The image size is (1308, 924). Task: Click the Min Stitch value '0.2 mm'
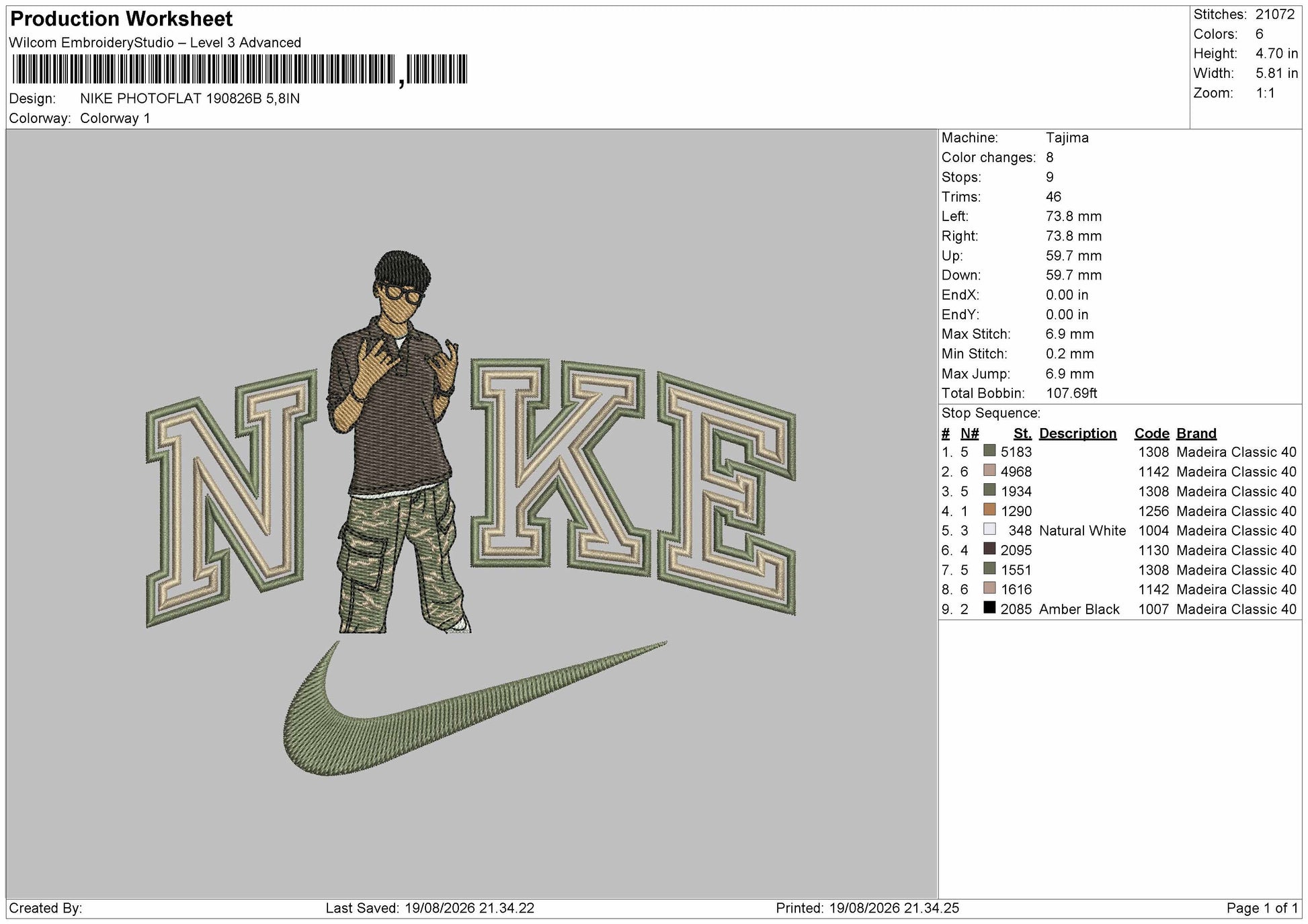[1070, 353]
